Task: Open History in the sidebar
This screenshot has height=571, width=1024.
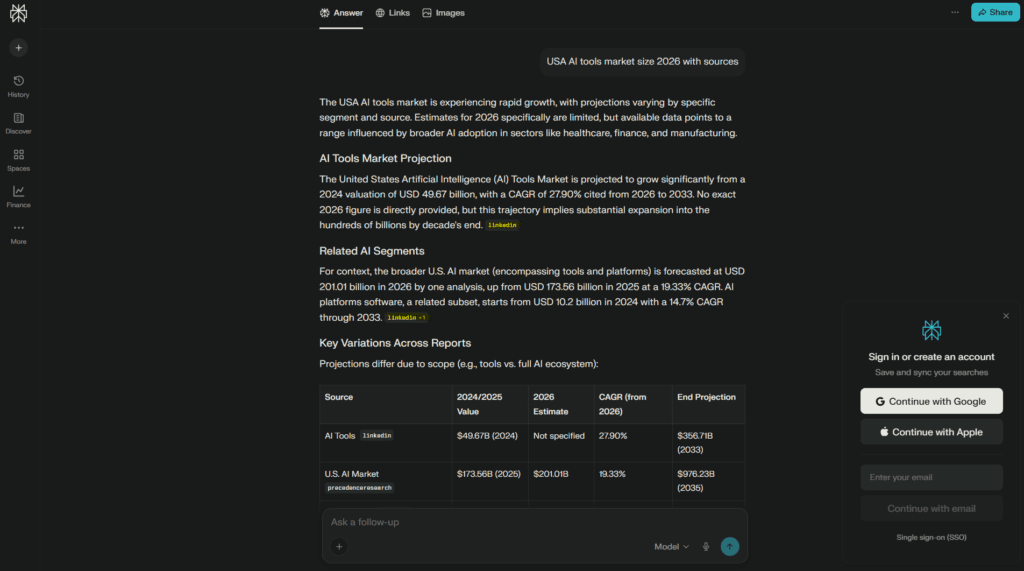Action: [18, 86]
